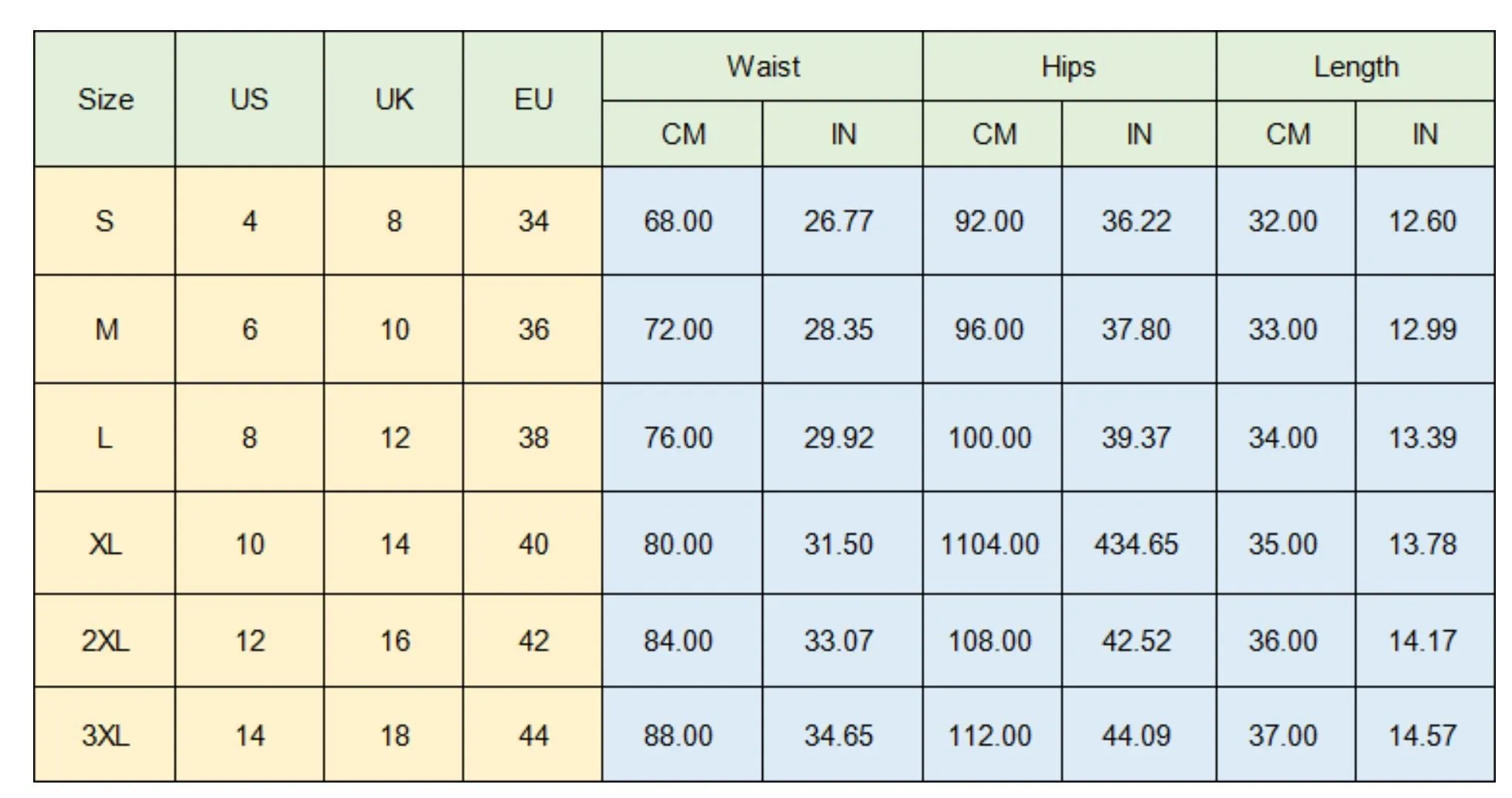Image resolution: width=1512 pixels, height=798 pixels.
Task: Click the Hips header cell
Action: (x=1069, y=66)
